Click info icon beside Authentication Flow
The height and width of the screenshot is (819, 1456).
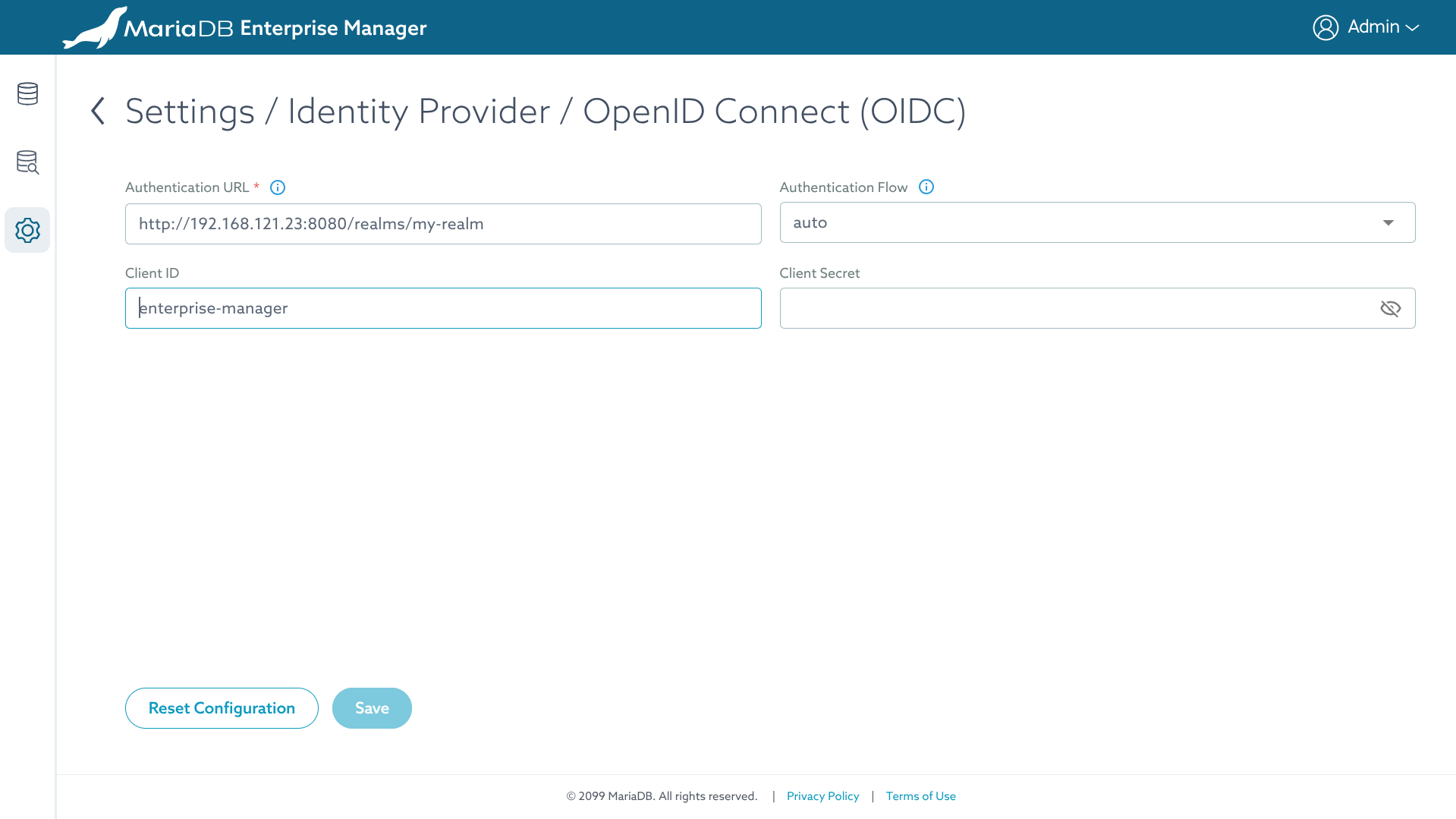point(926,187)
